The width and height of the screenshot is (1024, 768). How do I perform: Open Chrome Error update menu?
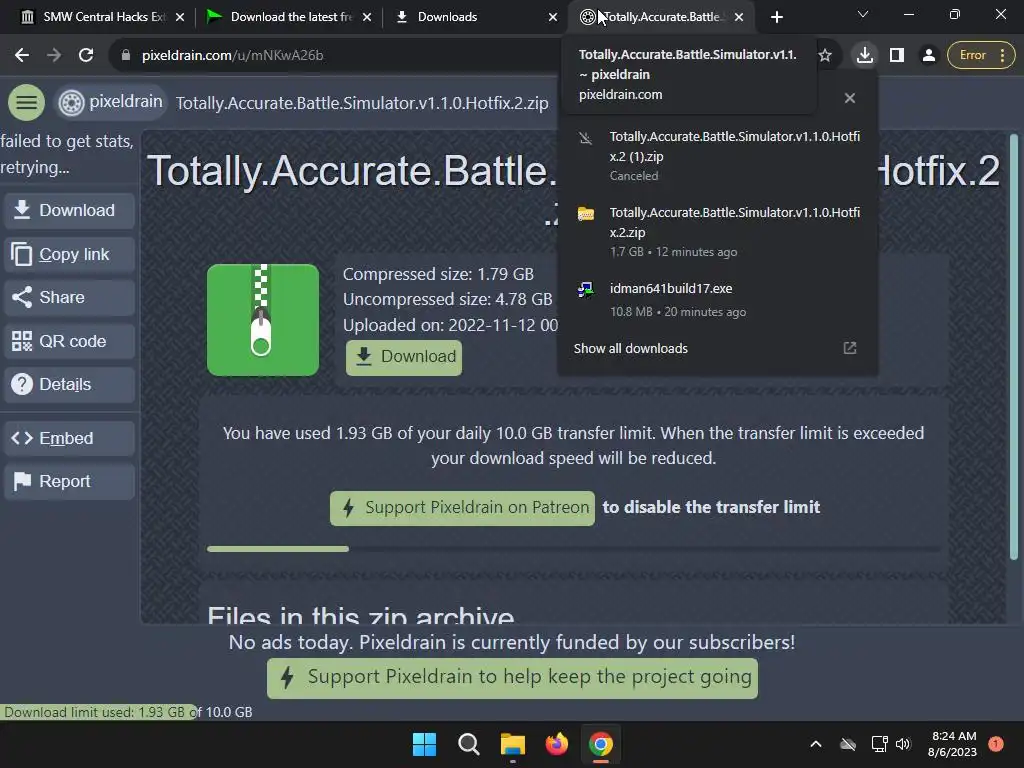pos(982,56)
